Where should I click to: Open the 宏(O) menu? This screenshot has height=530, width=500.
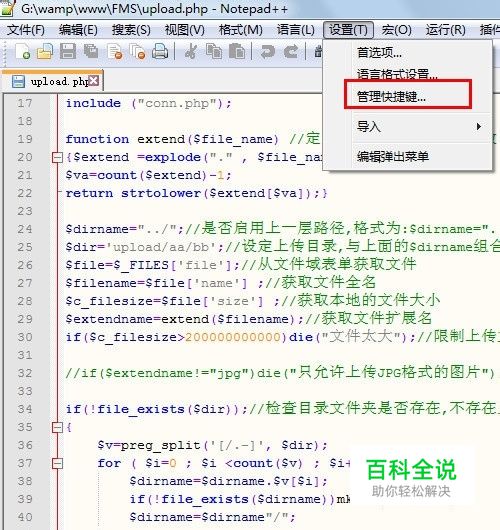point(397,30)
